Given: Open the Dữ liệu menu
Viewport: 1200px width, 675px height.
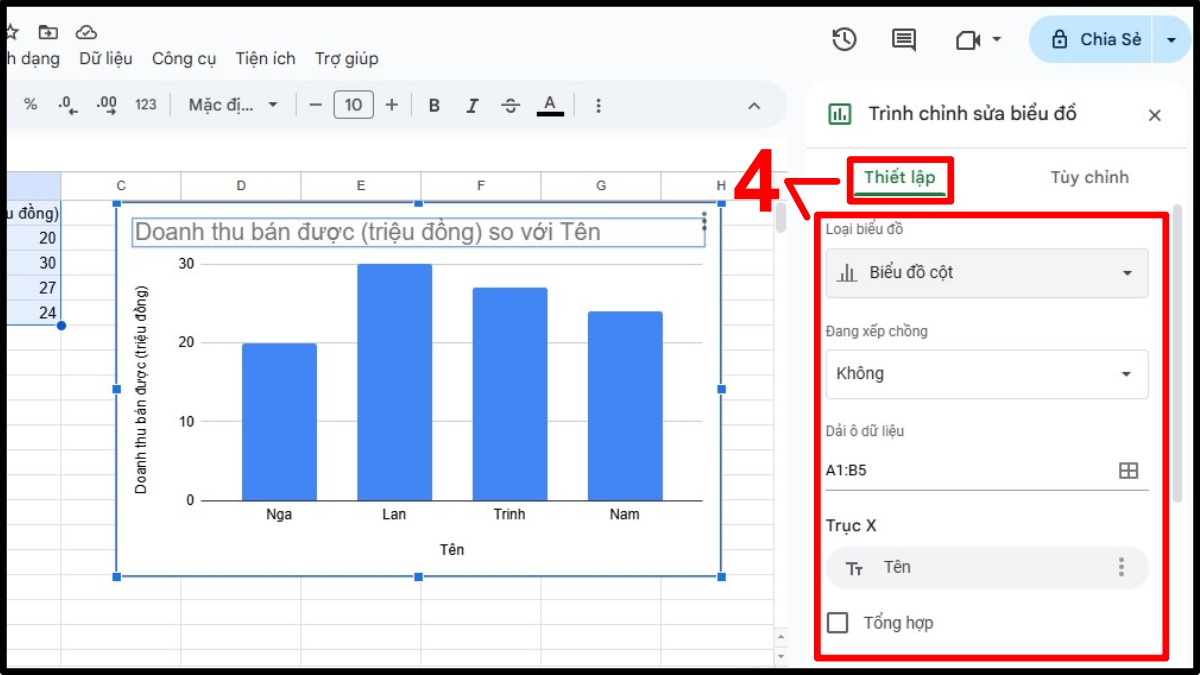Looking at the screenshot, I should click(106, 59).
